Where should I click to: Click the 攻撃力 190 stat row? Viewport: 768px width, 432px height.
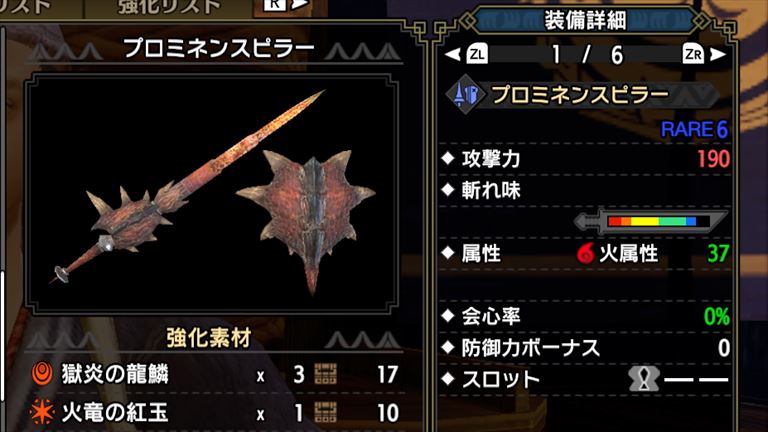(x=586, y=159)
